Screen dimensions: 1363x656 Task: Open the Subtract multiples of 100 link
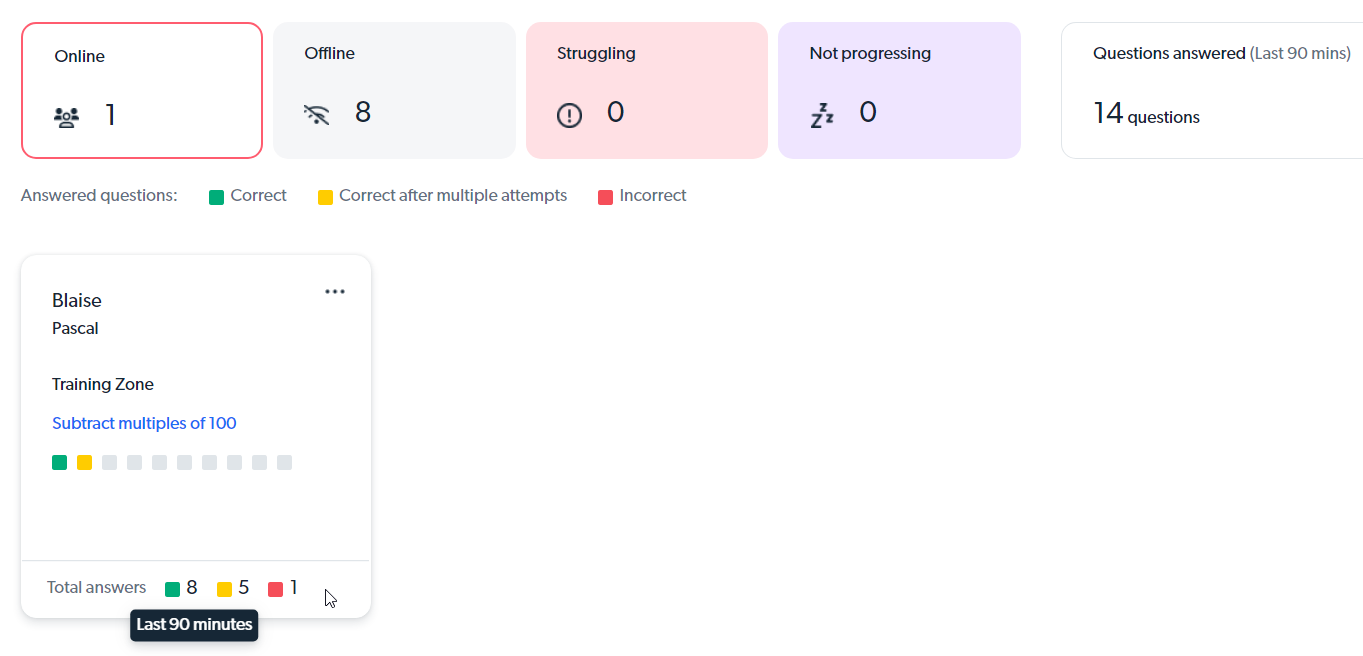tap(144, 423)
